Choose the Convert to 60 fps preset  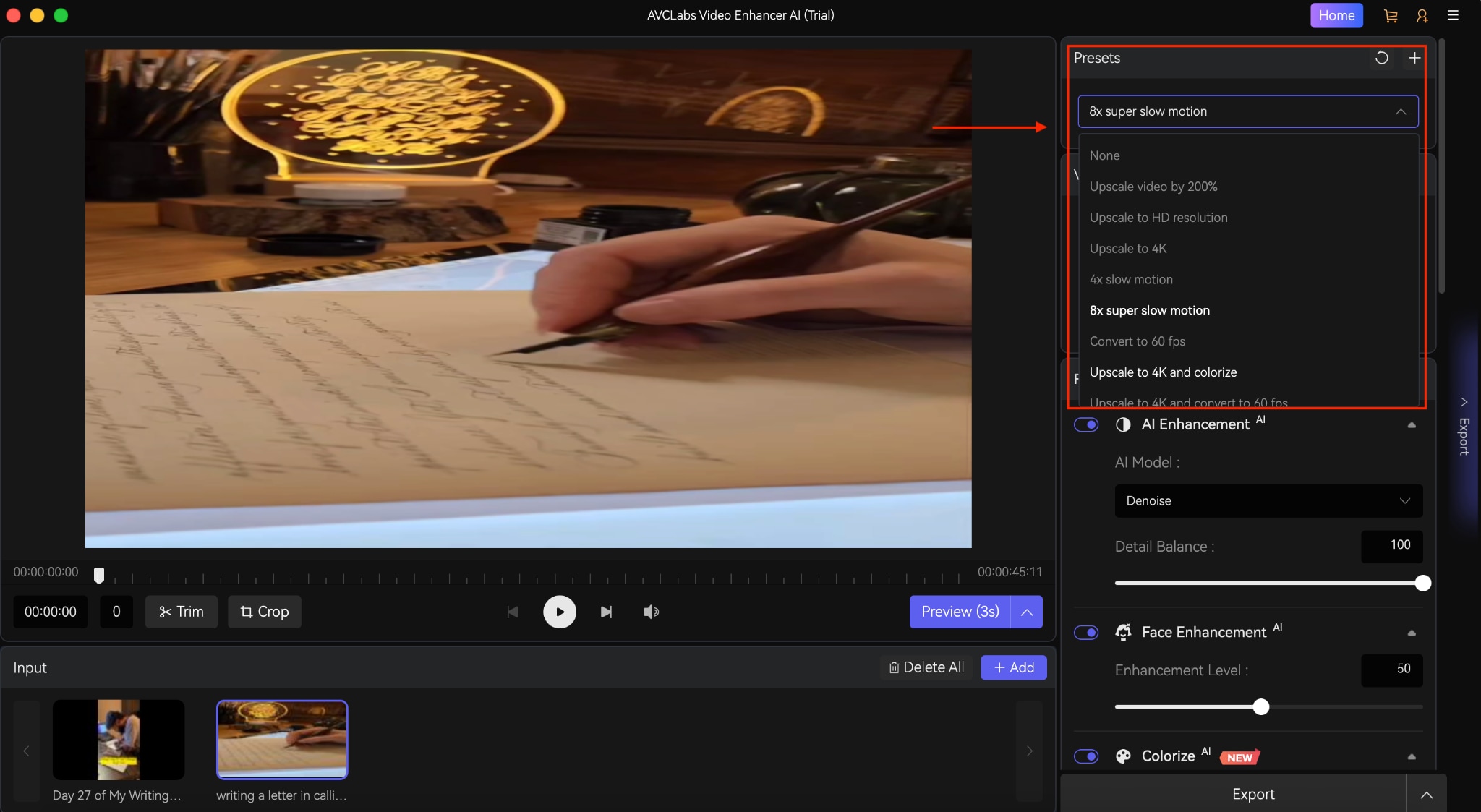pyautogui.click(x=1137, y=341)
